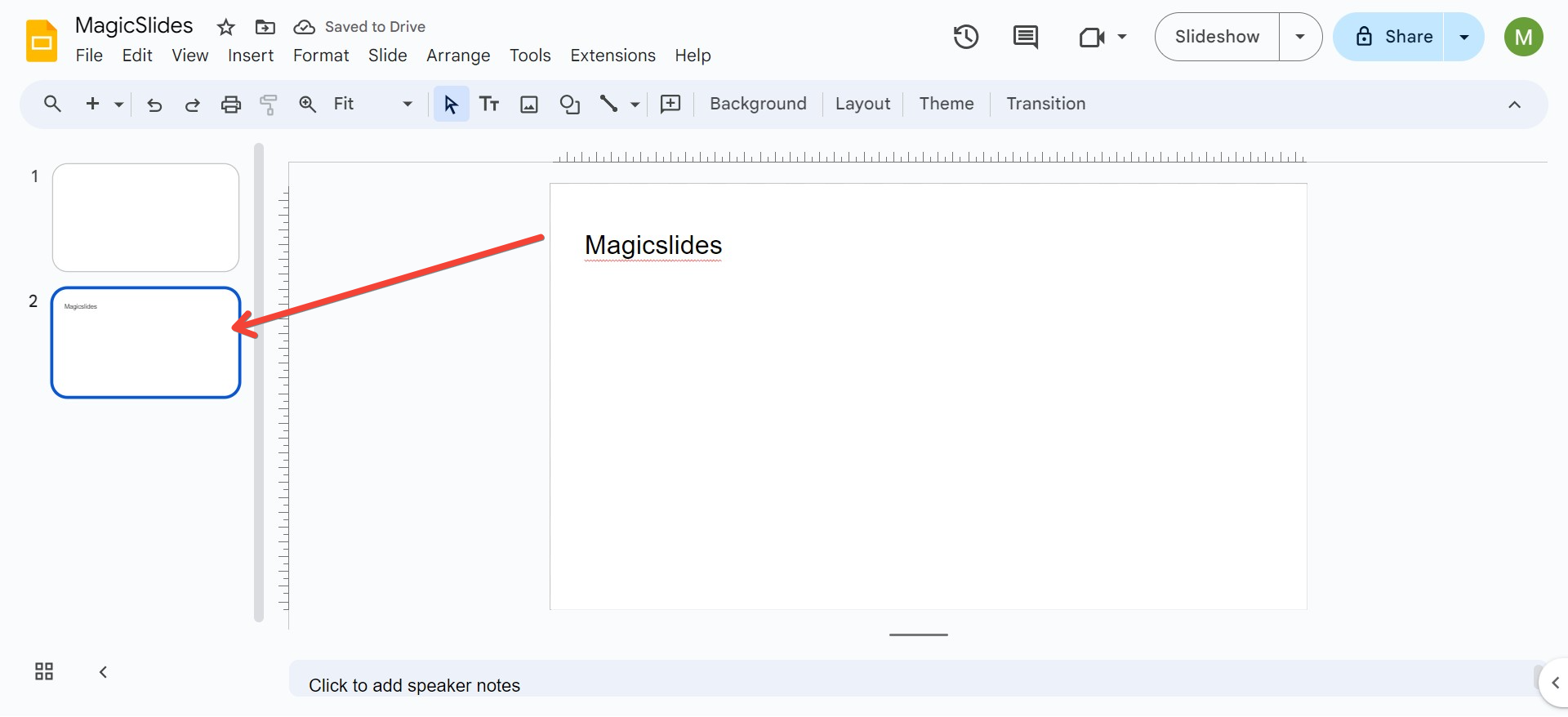Click the zoom tool icon
This screenshot has width=1568, height=717.
(307, 105)
